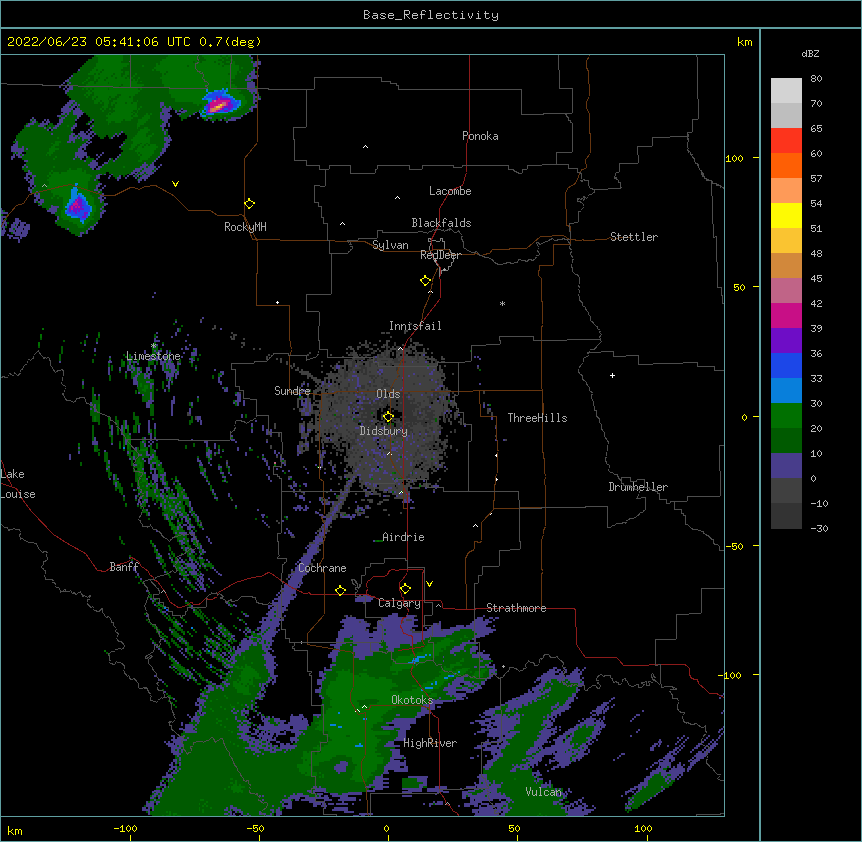Click the yellow diamond marker above Calgary label
This screenshot has height=842, width=862.
405,589
